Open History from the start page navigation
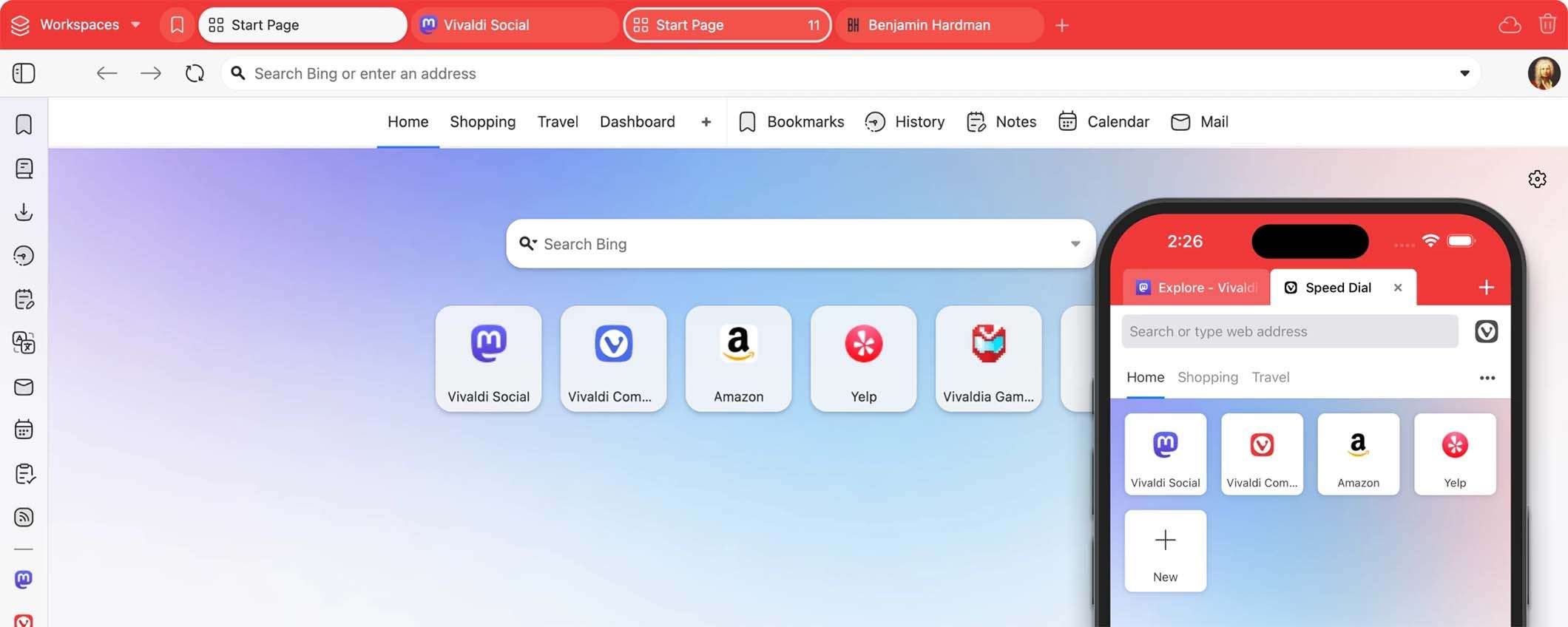This screenshot has height=627, width=1568. pos(905,122)
